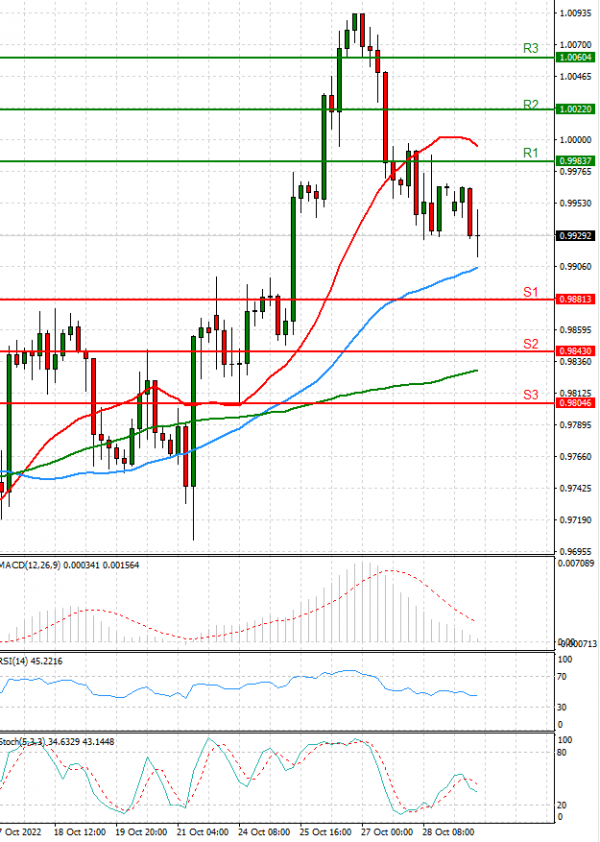Click the 1.00000 price axis value
The width and height of the screenshot is (600, 842).
pyautogui.click(x=575, y=140)
